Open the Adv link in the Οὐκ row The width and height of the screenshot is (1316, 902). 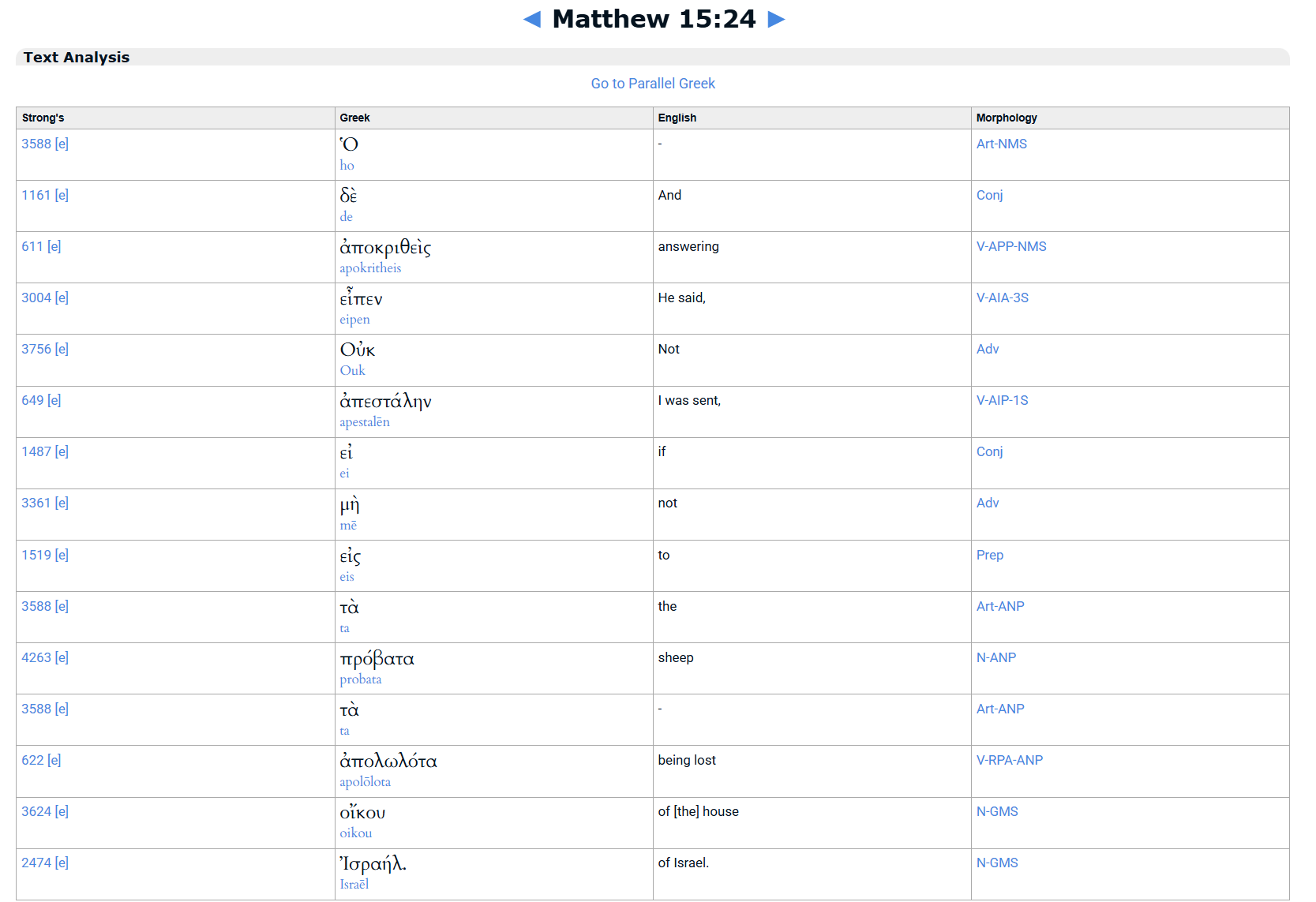click(987, 349)
